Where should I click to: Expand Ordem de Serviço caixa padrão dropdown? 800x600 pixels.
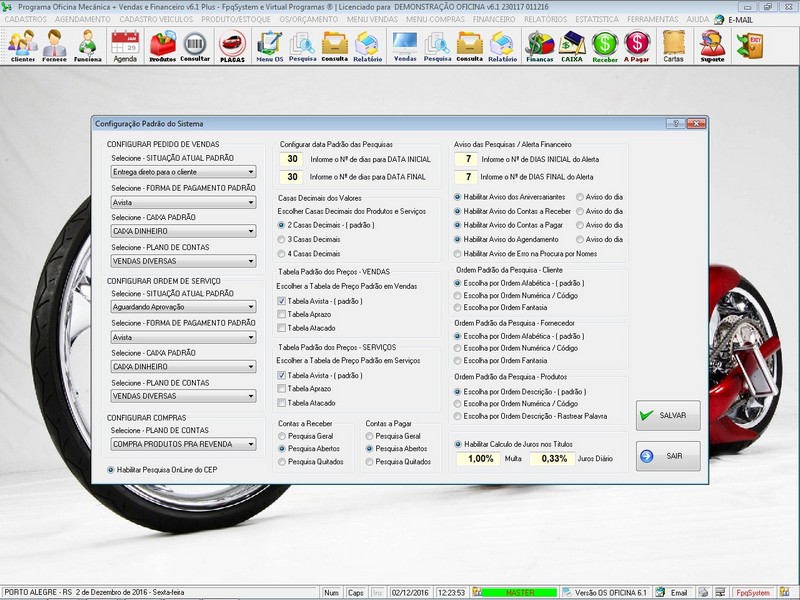click(251, 367)
